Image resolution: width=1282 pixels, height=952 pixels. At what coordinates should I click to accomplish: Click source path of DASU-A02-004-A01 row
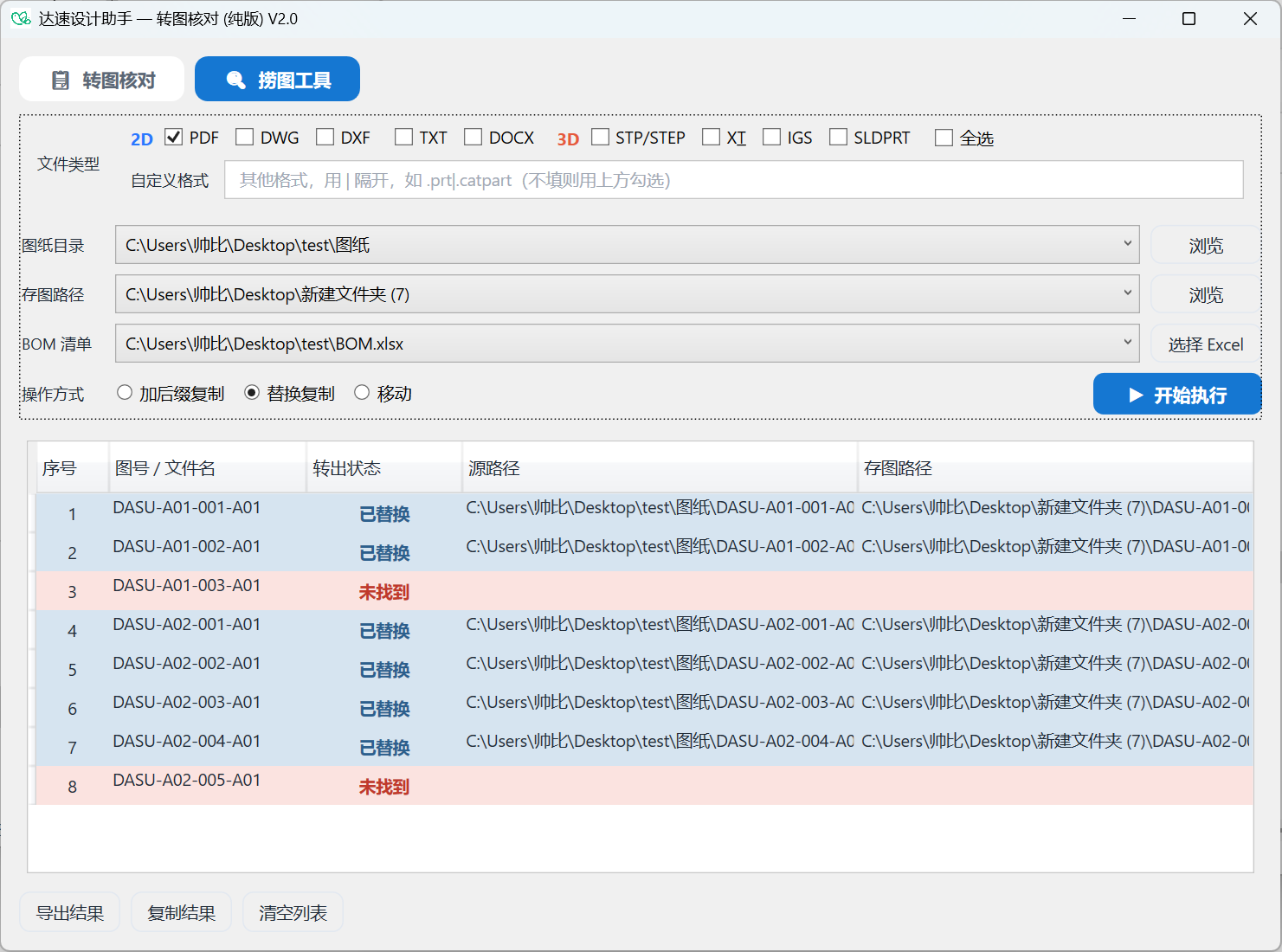[x=660, y=742]
